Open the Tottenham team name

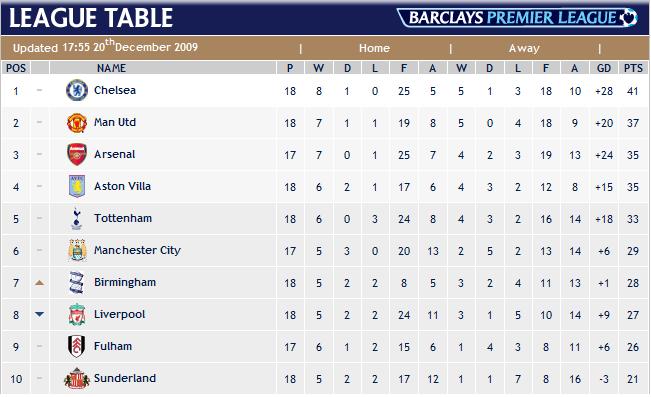pos(123,218)
